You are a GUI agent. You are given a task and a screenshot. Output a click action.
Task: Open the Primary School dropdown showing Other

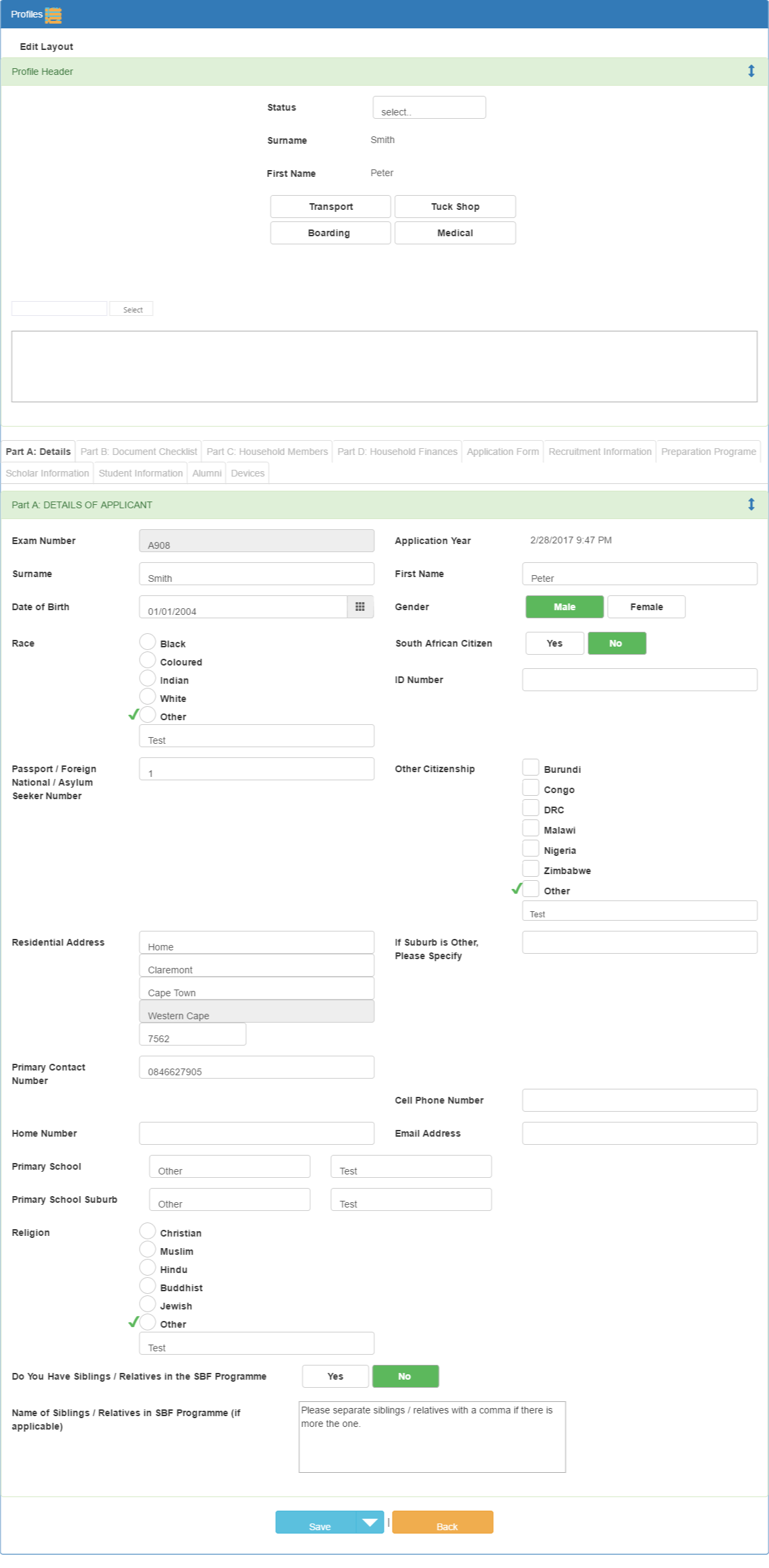click(x=229, y=1166)
